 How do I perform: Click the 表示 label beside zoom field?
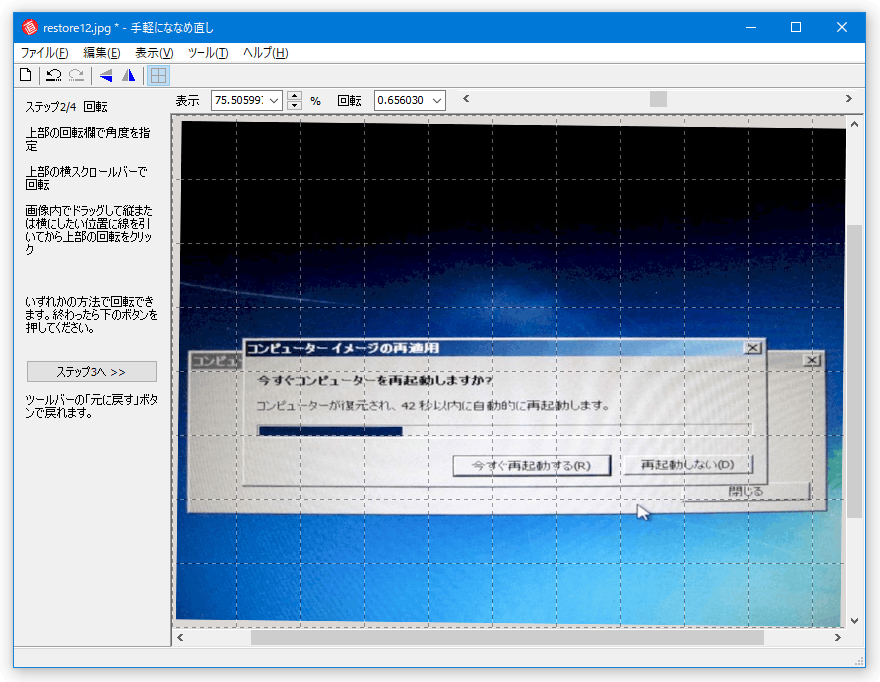[x=187, y=100]
